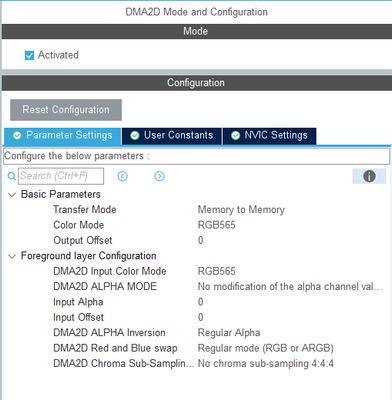This screenshot has width=392, height=400.
Task: Open DMA2D Input Color Mode value
Action: tap(217, 271)
